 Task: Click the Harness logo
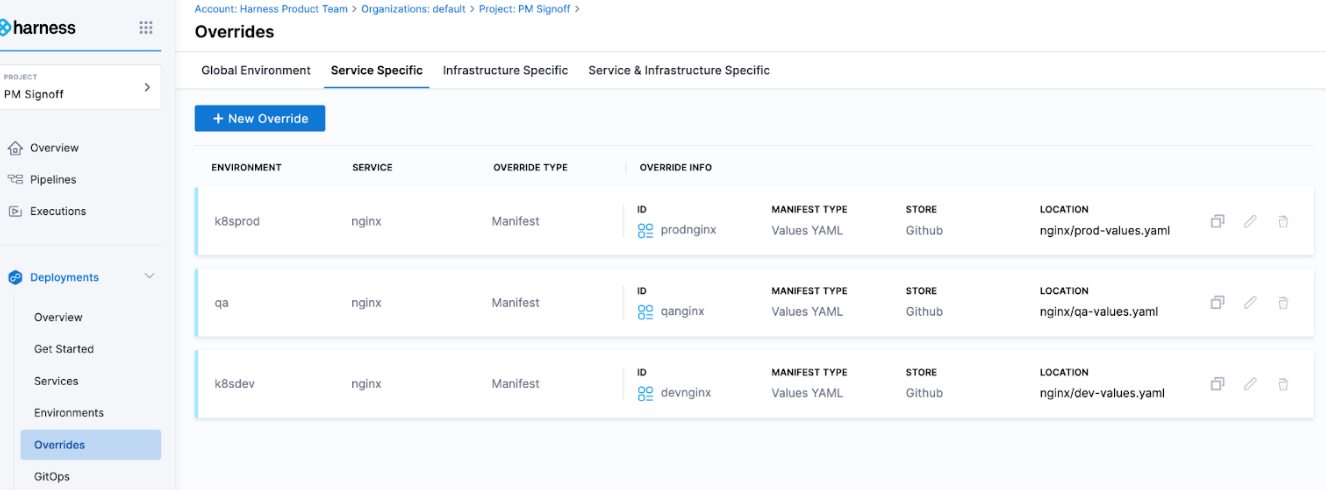click(x=40, y=28)
